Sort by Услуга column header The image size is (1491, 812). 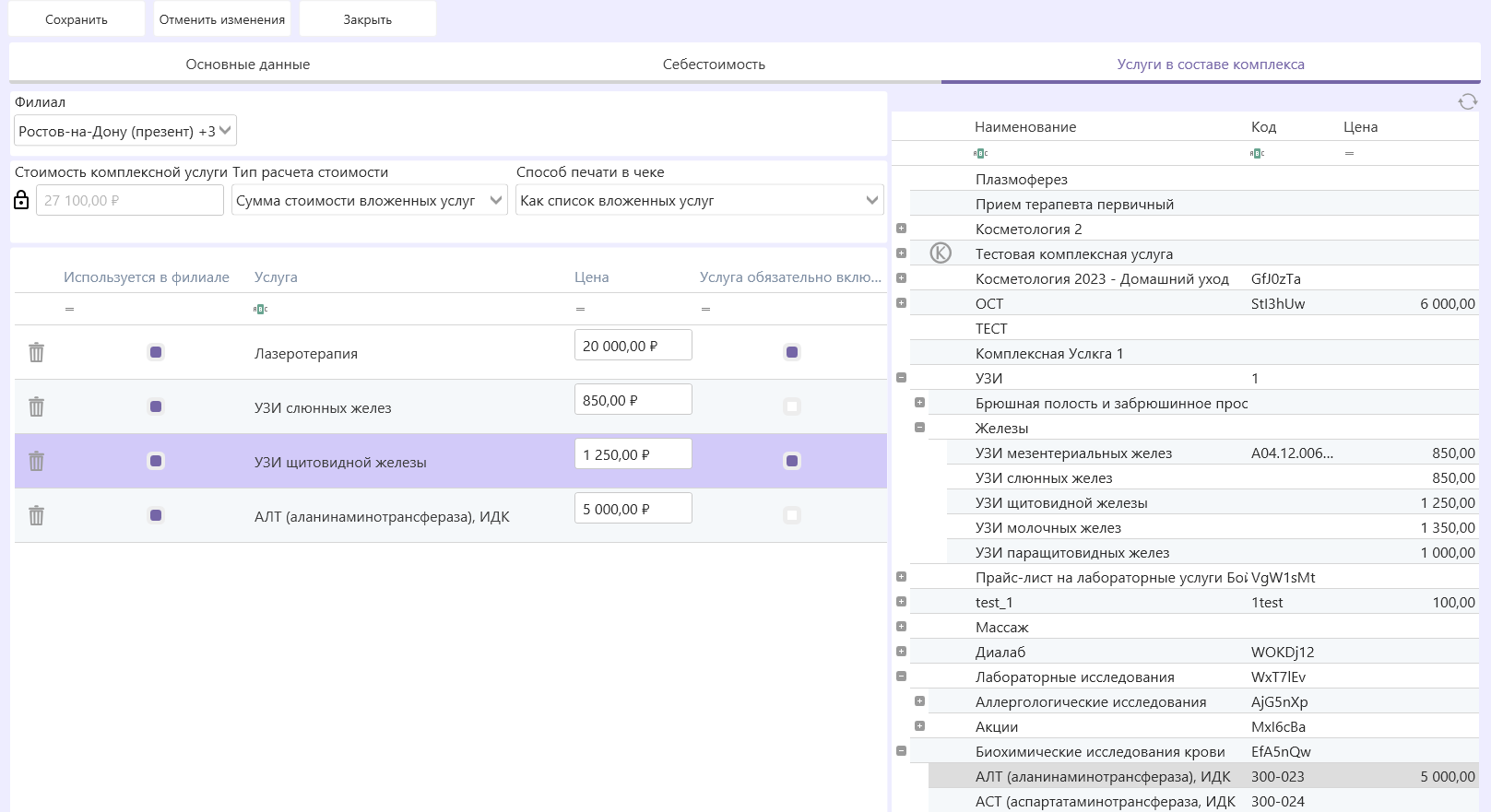click(x=276, y=277)
